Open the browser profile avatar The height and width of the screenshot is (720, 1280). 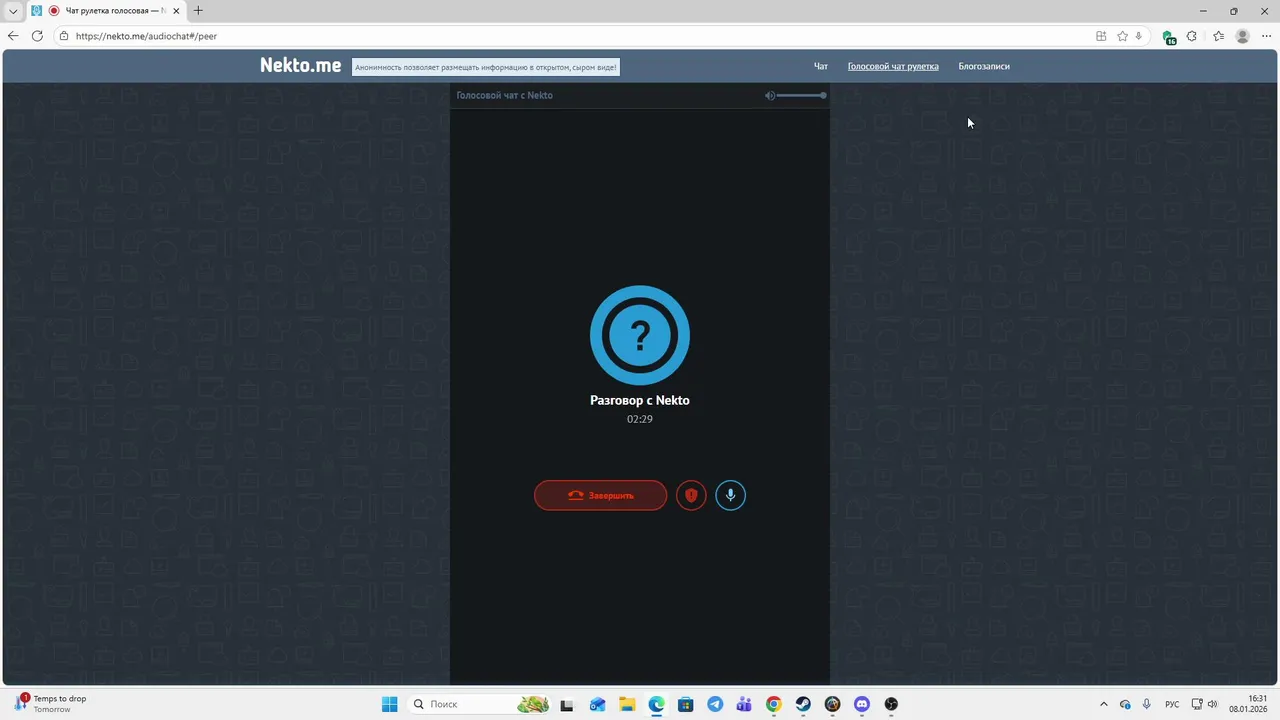click(x=1243, y=36)
